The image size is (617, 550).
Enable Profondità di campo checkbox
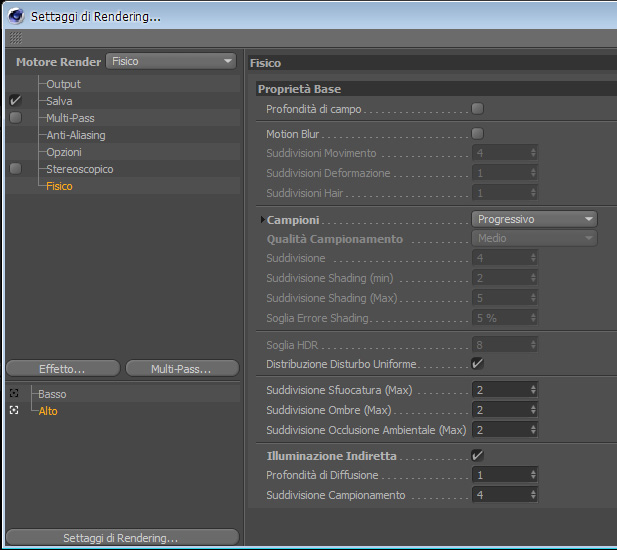477,109
